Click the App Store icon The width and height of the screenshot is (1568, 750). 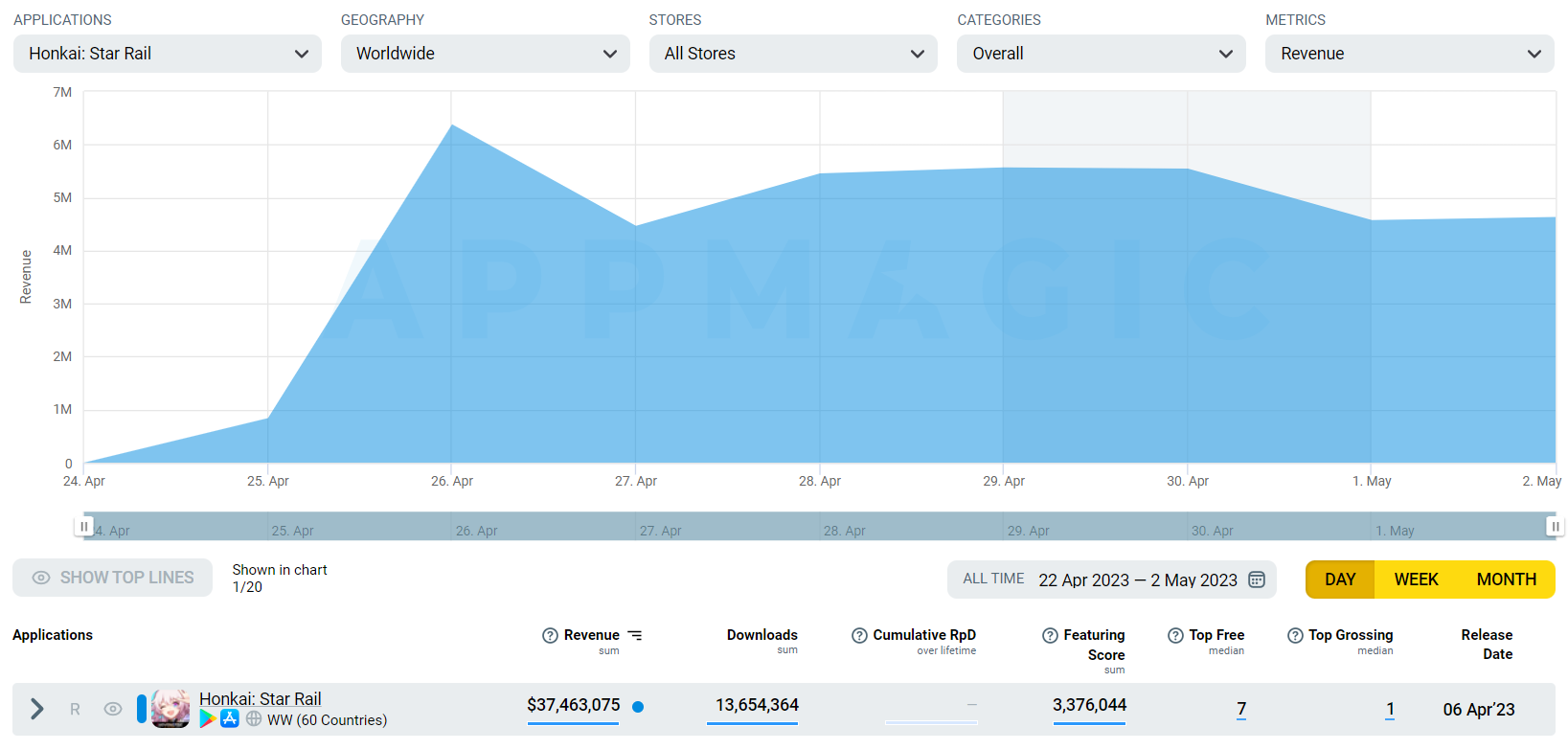230,718
